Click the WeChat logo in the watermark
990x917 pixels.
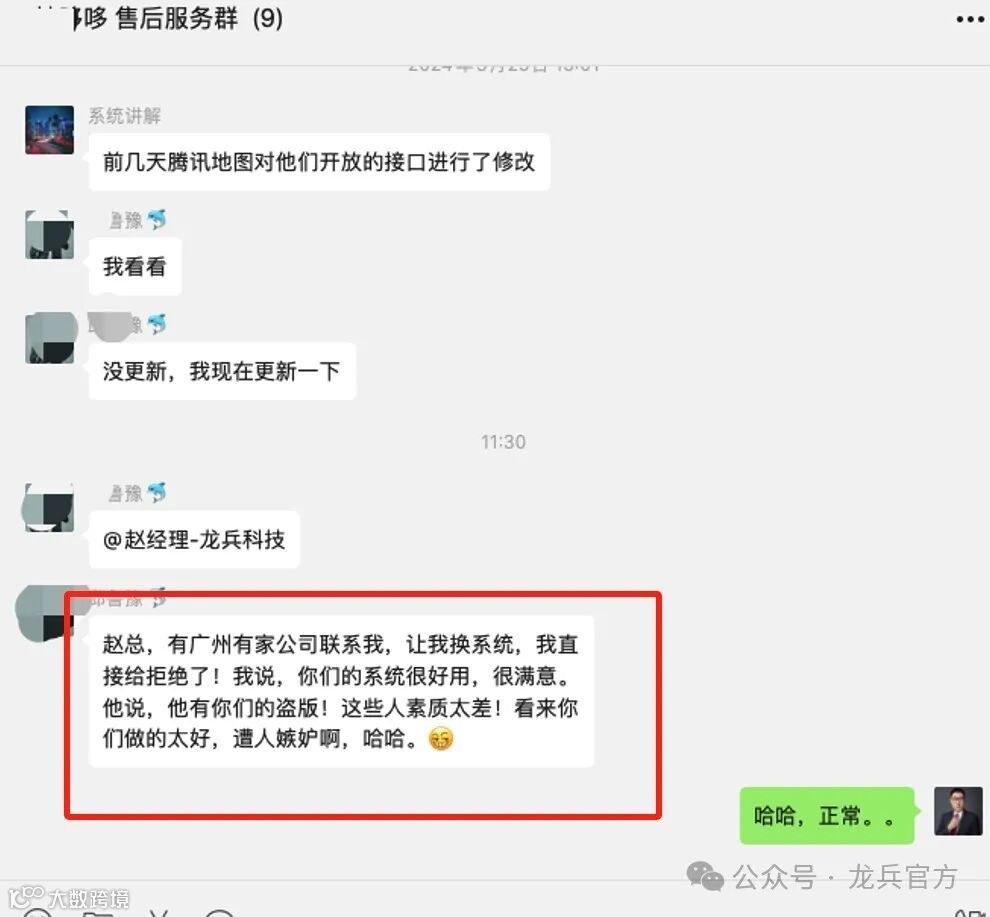click(705, 877)
